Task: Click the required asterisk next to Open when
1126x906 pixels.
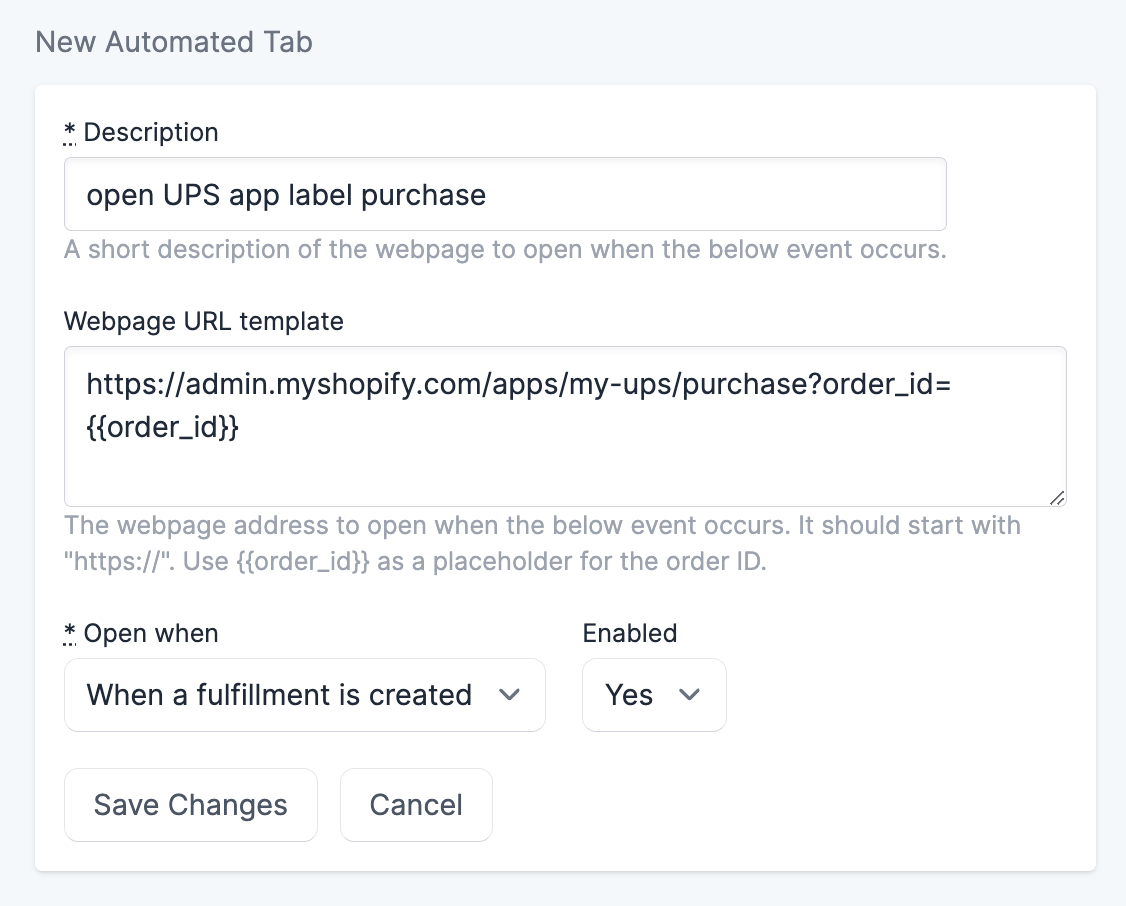Action: pyautogui.click(x=70, y=633)
